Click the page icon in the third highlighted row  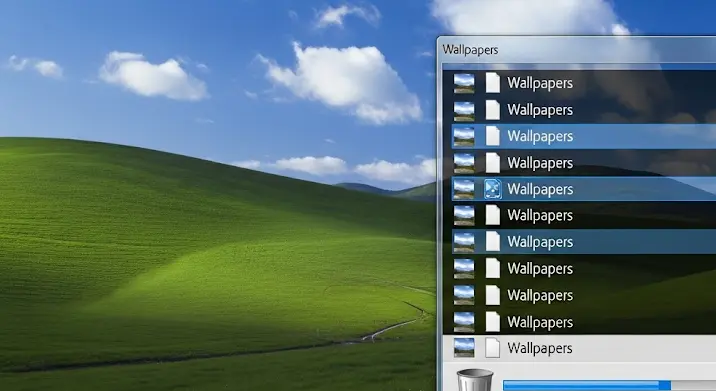(492, 136)
